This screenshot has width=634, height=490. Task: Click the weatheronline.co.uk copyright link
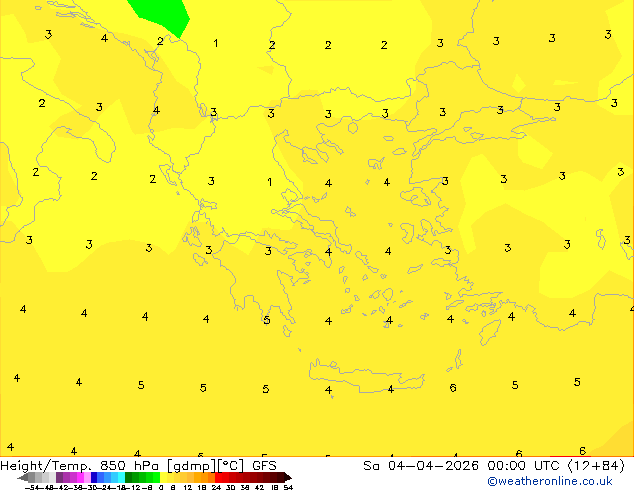pos(550,481)
